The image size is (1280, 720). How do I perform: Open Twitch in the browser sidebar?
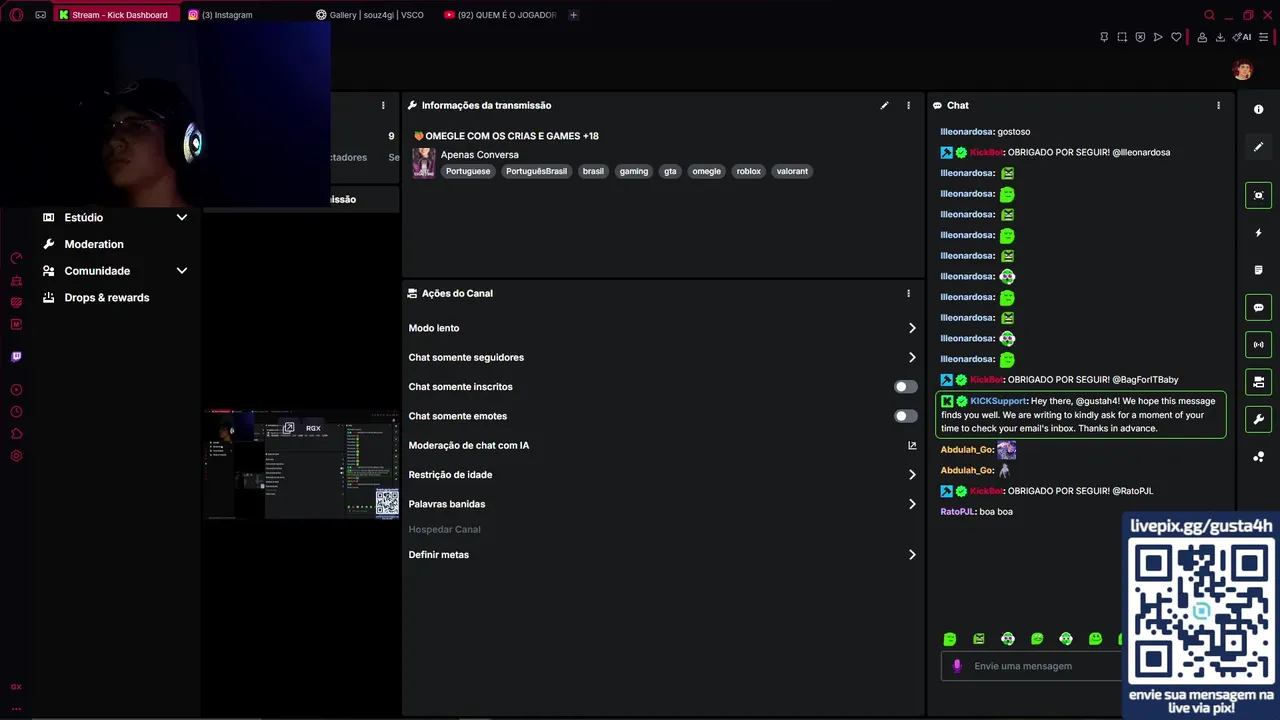(x=16, y=356)
